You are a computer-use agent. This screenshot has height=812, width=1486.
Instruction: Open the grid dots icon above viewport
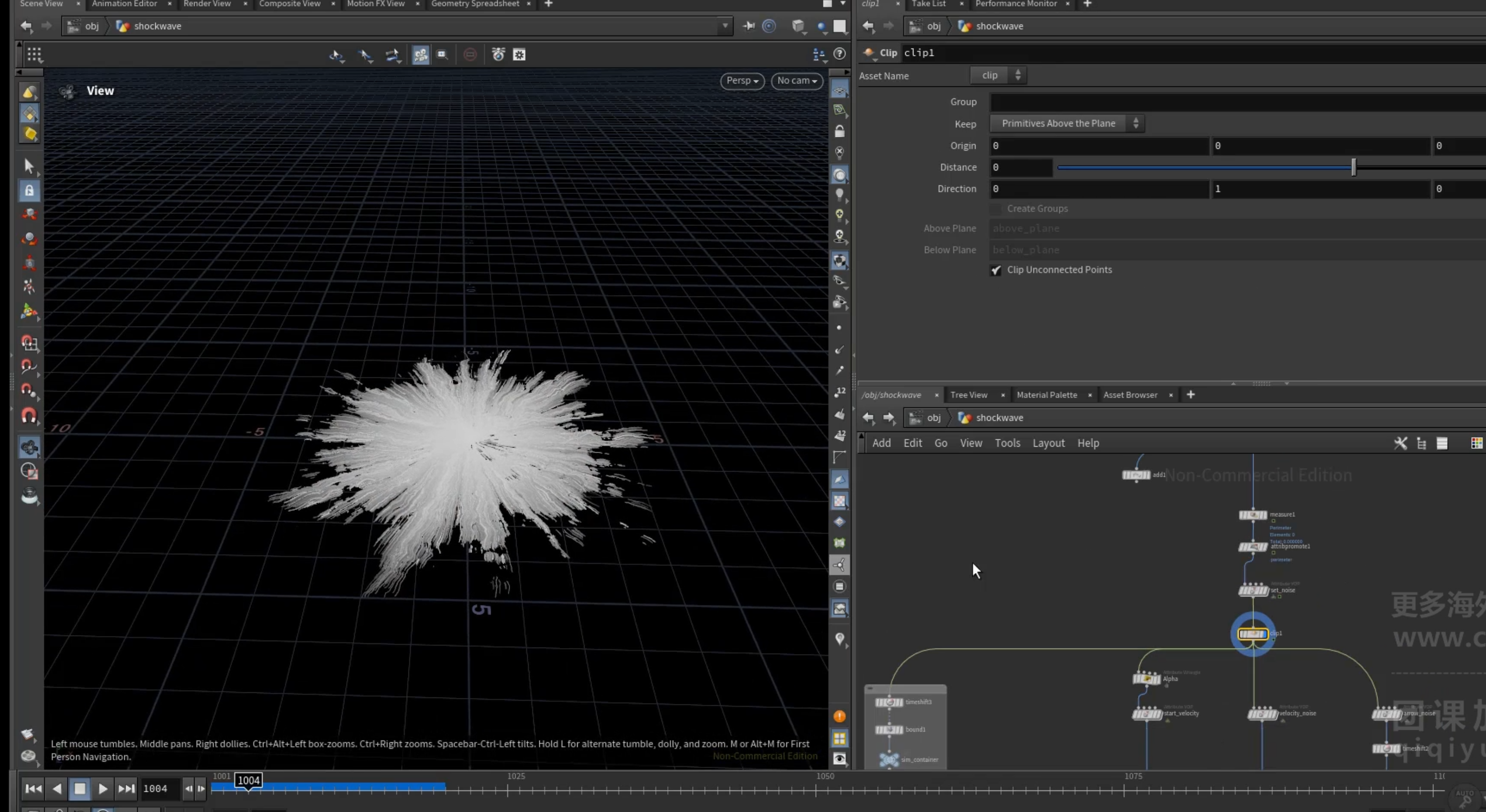[34, 54]
